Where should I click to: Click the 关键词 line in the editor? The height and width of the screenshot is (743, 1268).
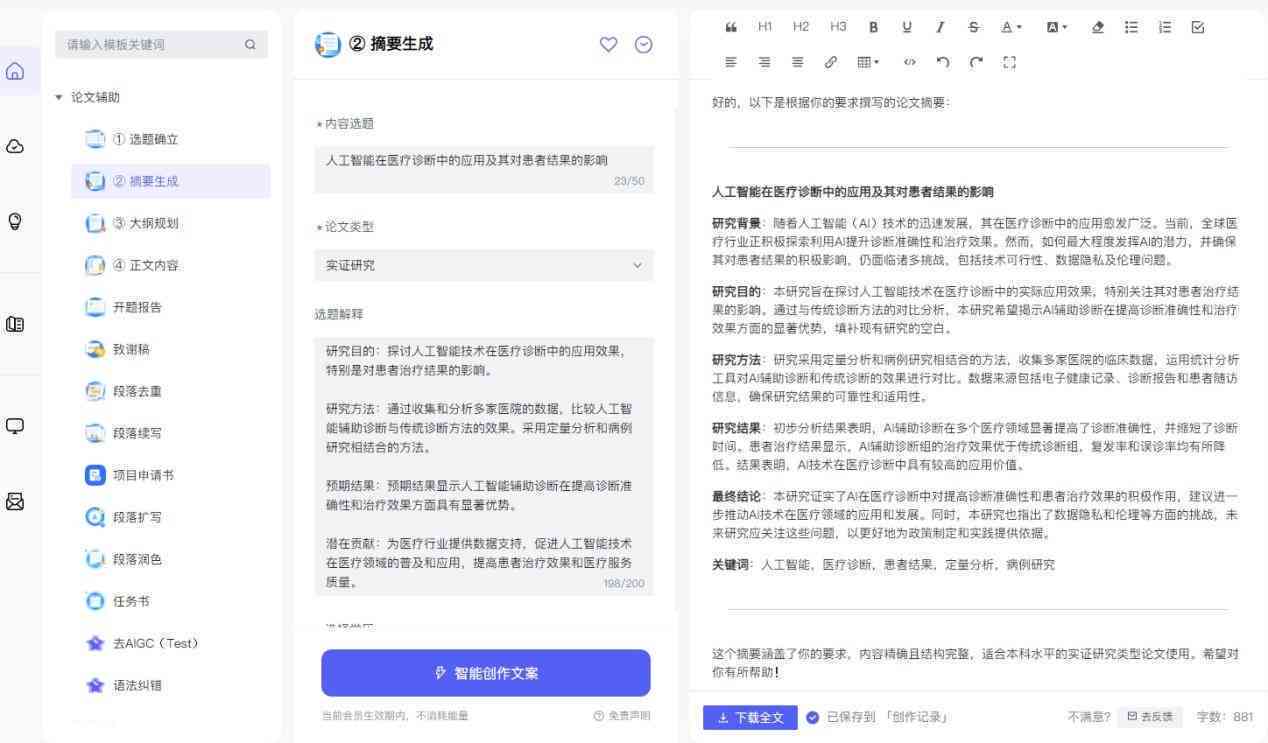click(x=883, y=565)
